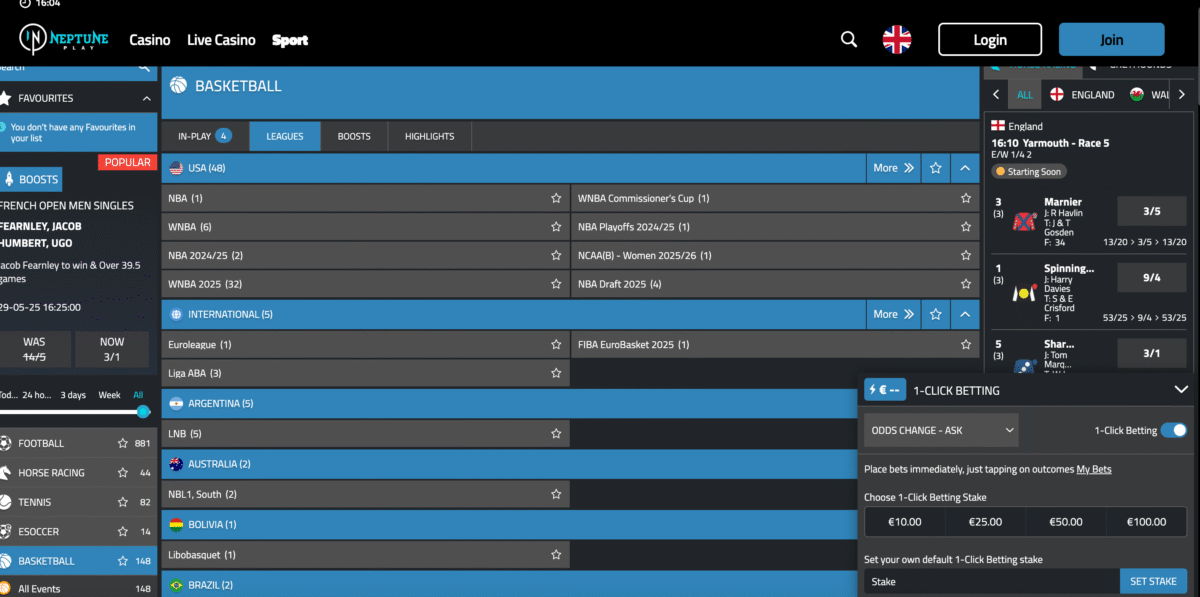Switch to the Leagues tab

(x=285, y=136)
